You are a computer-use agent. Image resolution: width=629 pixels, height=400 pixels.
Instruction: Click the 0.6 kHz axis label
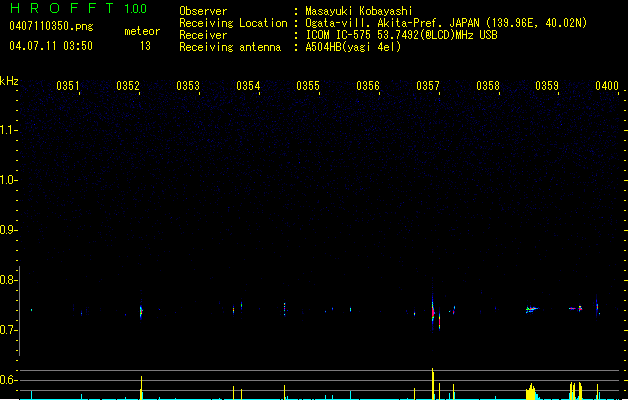tap(8, 380)
